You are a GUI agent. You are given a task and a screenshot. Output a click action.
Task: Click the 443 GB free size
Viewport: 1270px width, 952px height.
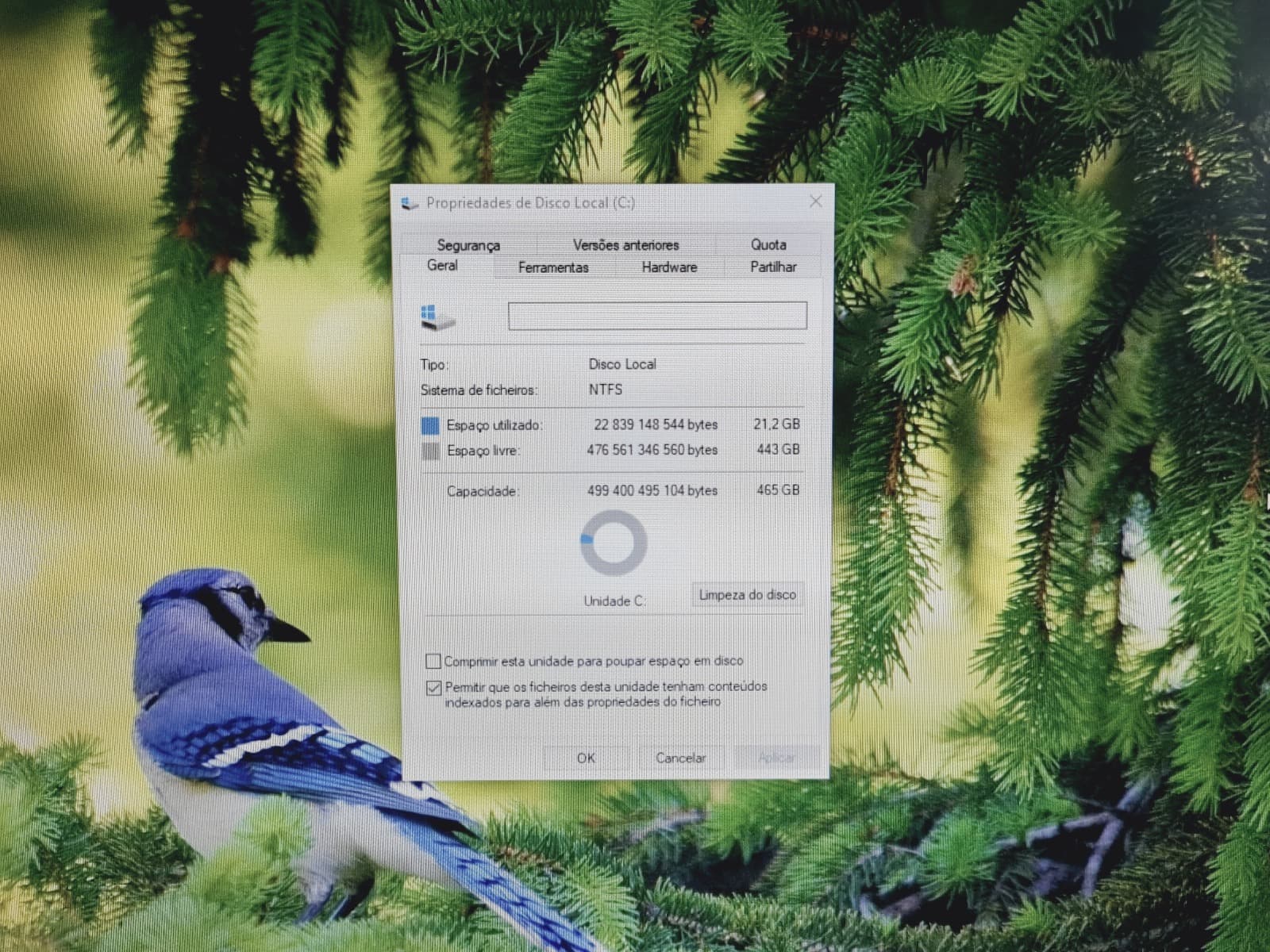[x=778, y=450]
